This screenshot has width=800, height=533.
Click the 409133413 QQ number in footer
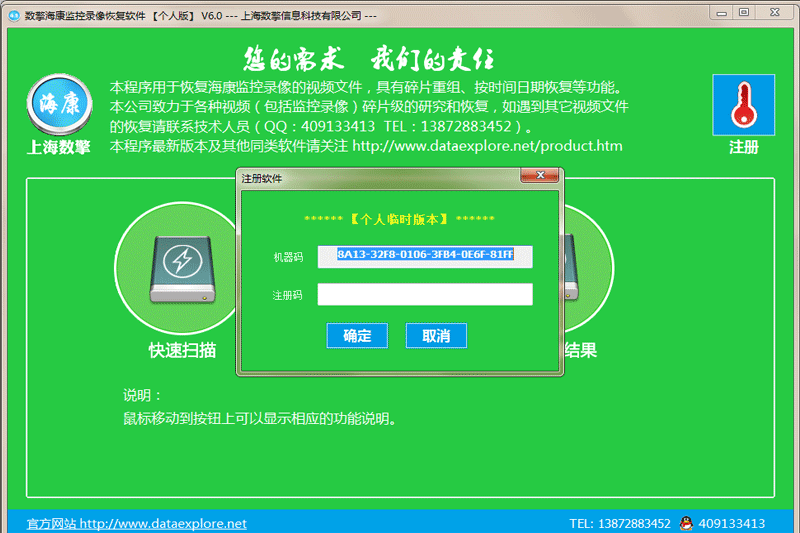point(731,523)
